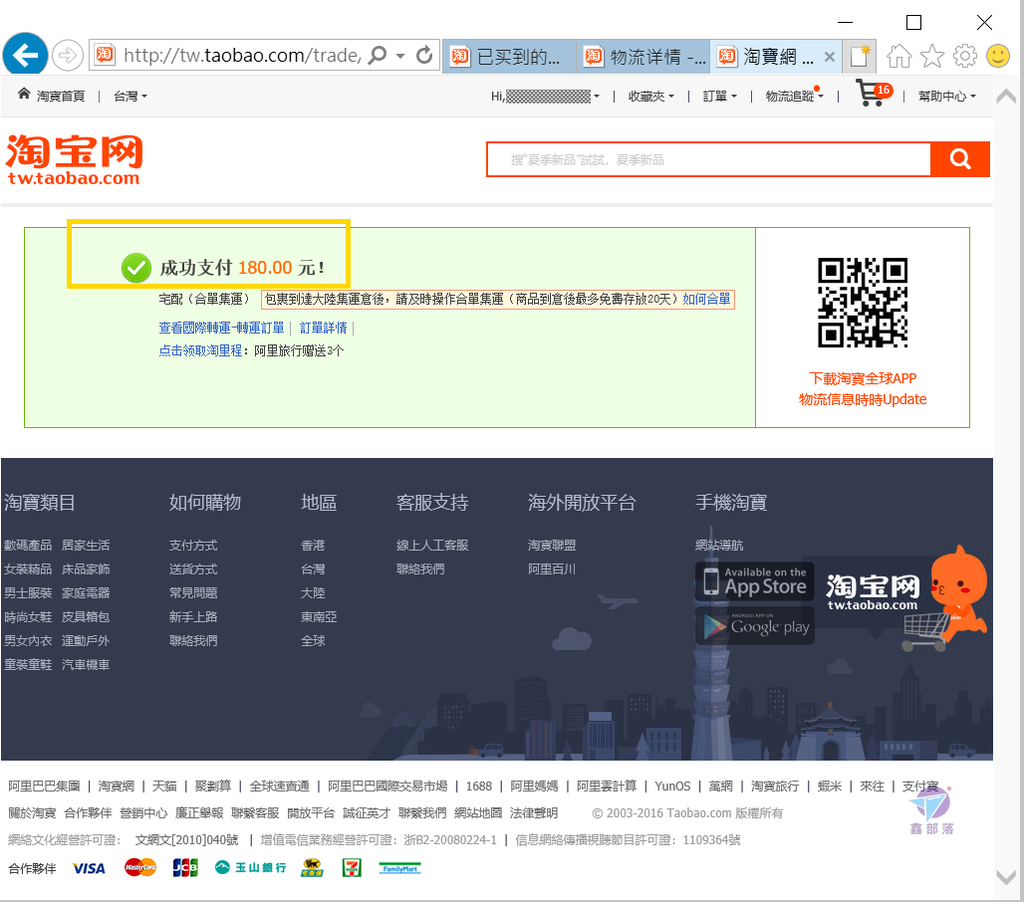Screen dimensions: 1024x902
Task: Expand the 收藏夾 dropdown
Action: click(x=651, y=96)
